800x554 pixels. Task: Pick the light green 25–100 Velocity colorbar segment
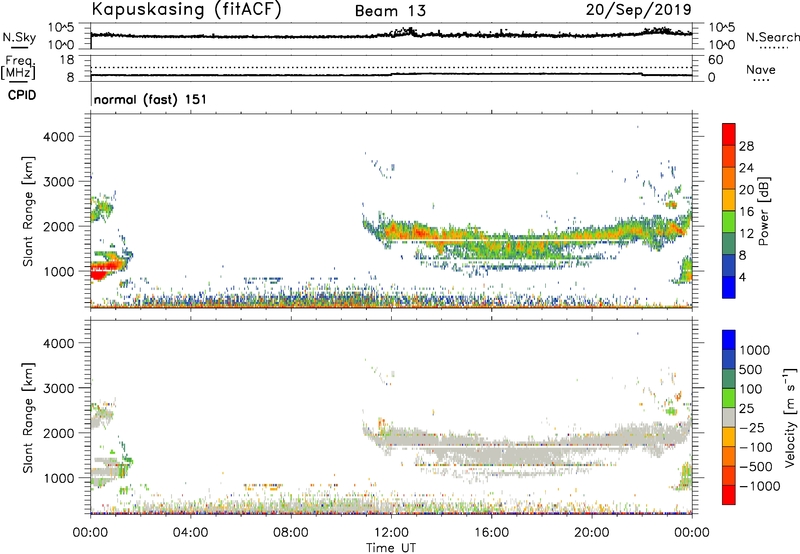coord(729,398)
